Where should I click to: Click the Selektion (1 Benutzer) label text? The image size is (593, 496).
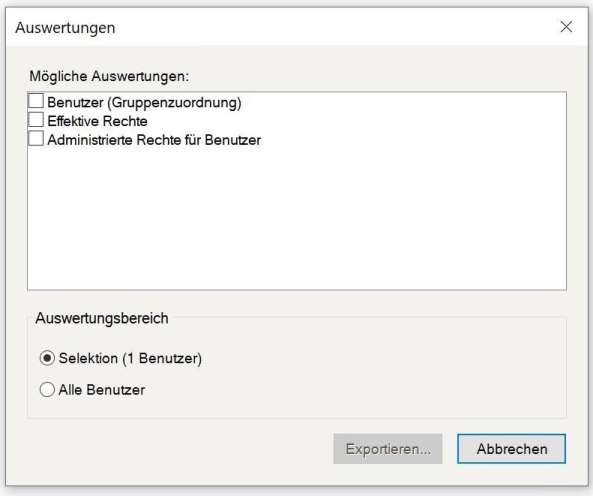(x=130, y=358)
